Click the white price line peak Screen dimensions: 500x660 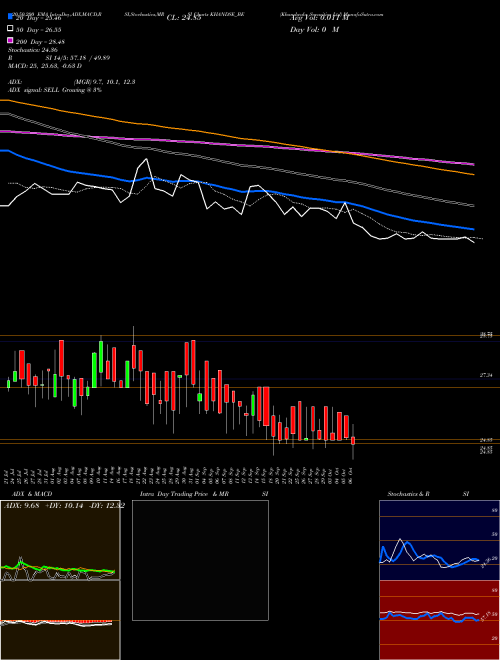tap(146, 159)
